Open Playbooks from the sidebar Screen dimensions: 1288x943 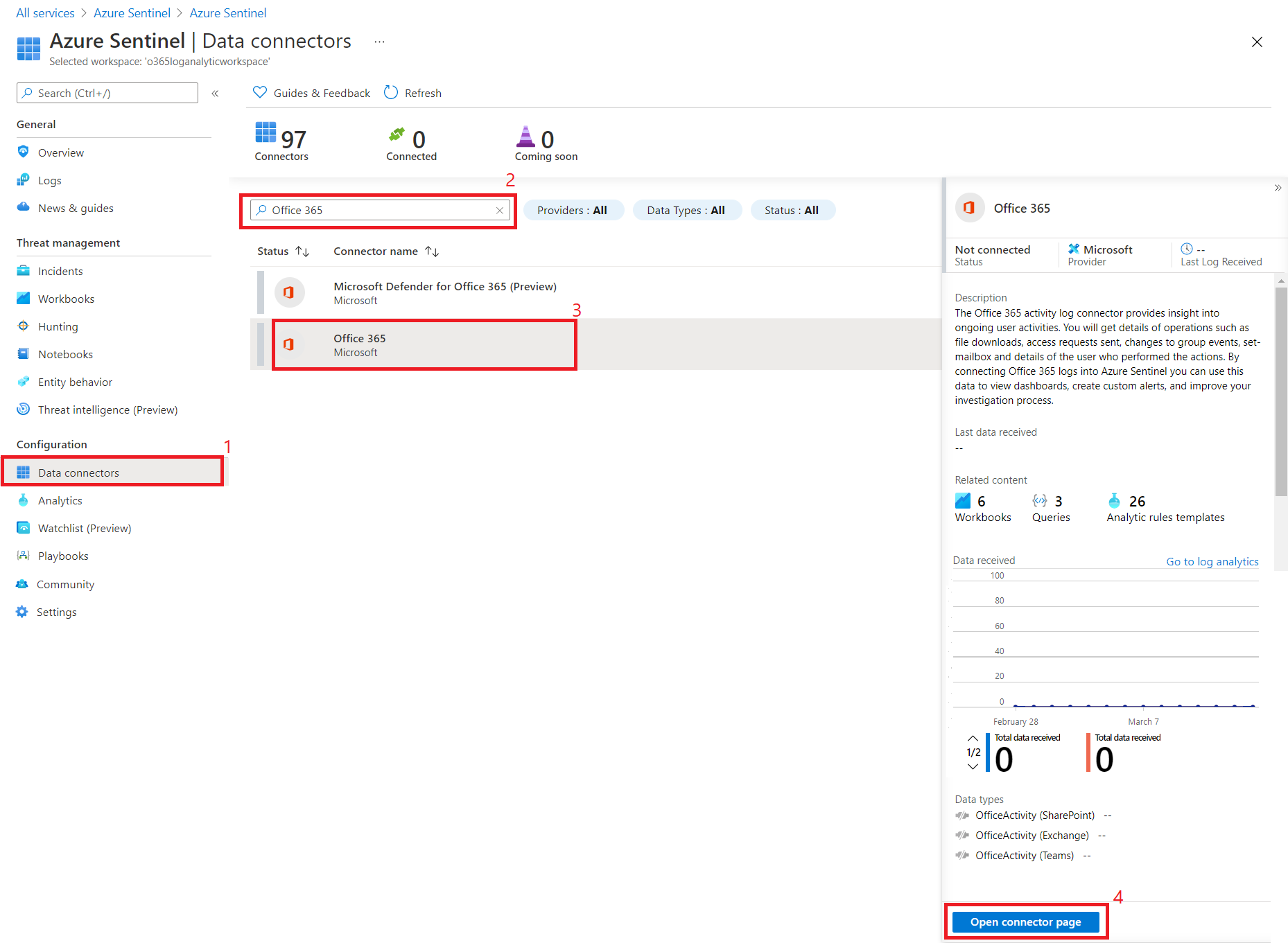[x=63, y=556]
